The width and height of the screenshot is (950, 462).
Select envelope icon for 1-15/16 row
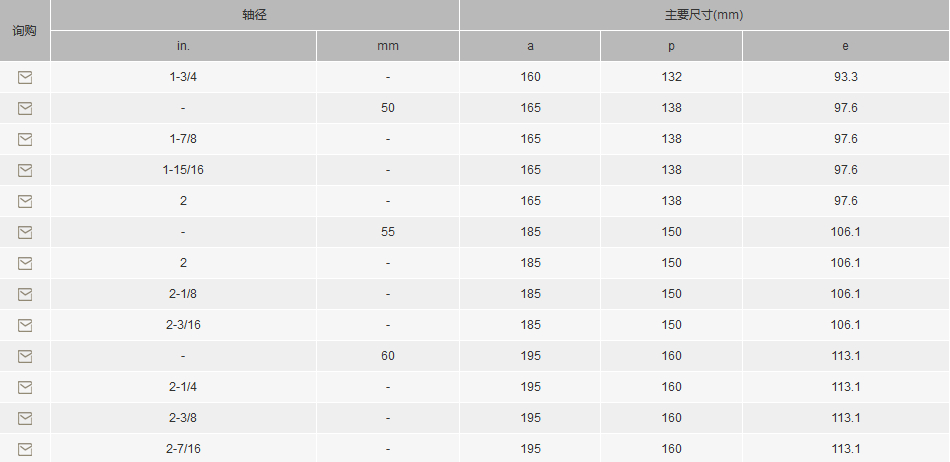click(x=25, y=170)
